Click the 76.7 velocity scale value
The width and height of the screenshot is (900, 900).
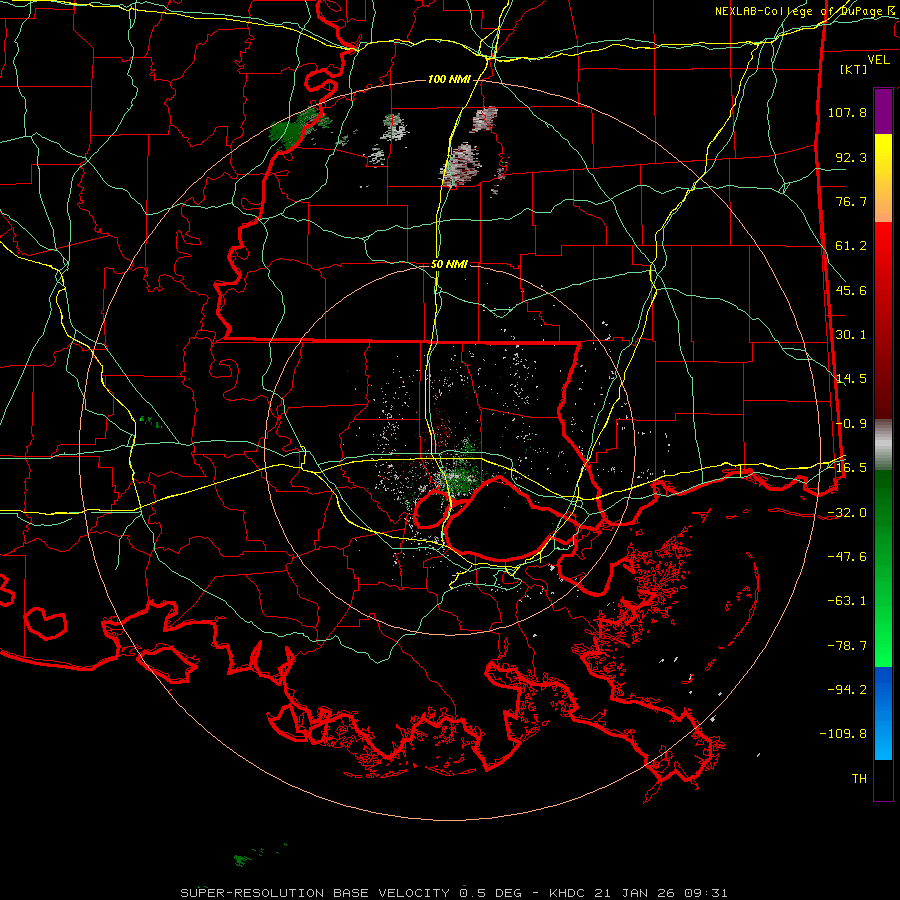point(851,201)
